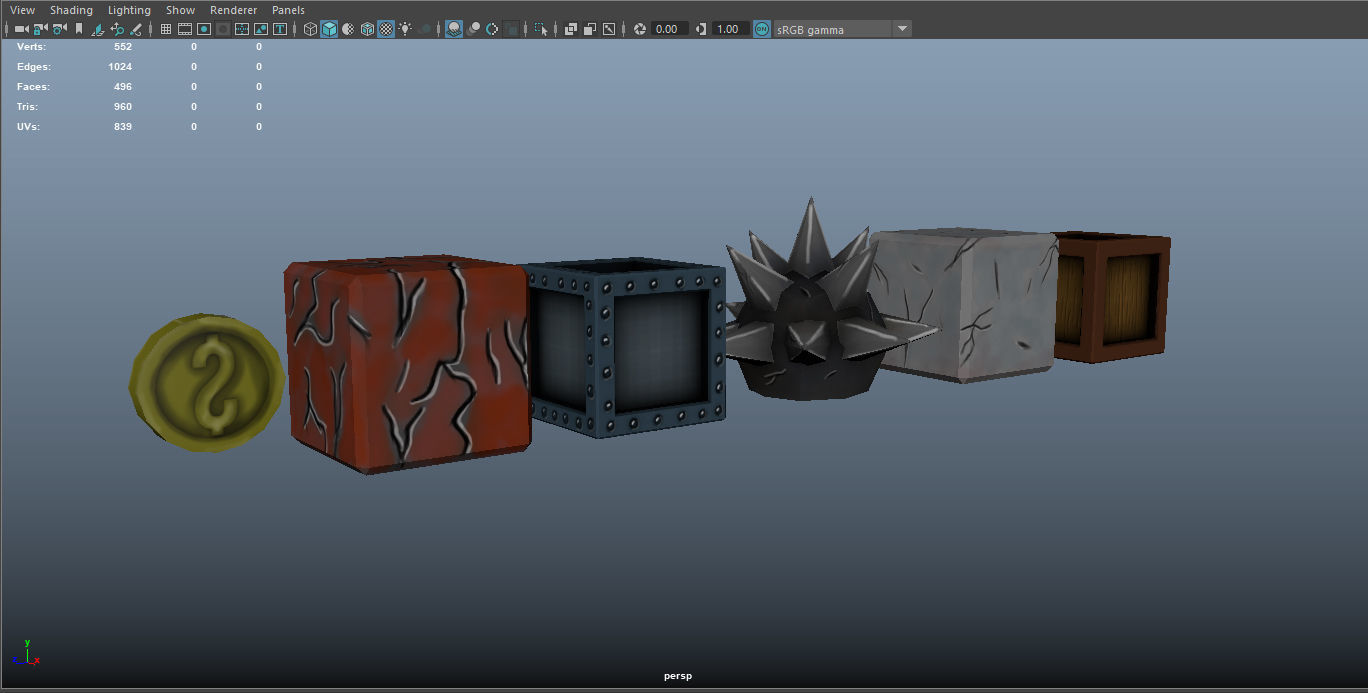The width and height of the screenshot is (1368, 693).
Task: Toggle Wireframe on Shaded icon
Action: point(367,29)
